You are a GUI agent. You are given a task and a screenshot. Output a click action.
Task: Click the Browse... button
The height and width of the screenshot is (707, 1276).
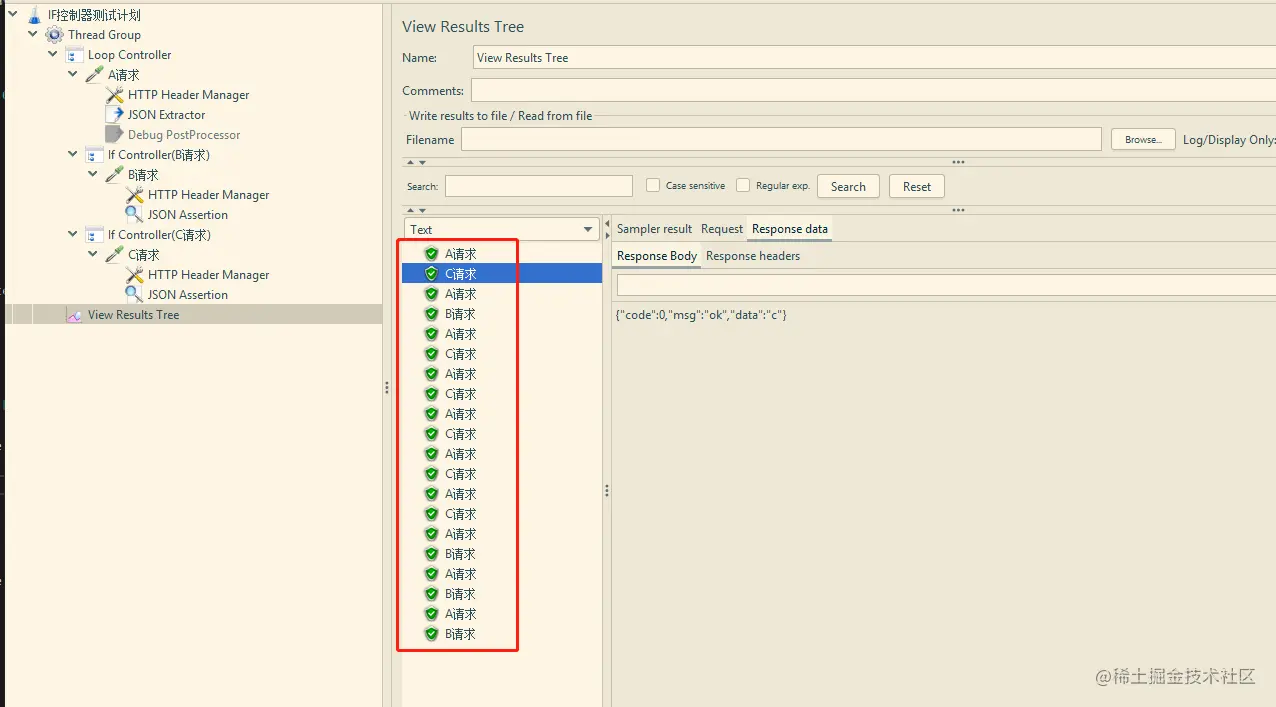pyautogui.click(x=1143, y=139)
